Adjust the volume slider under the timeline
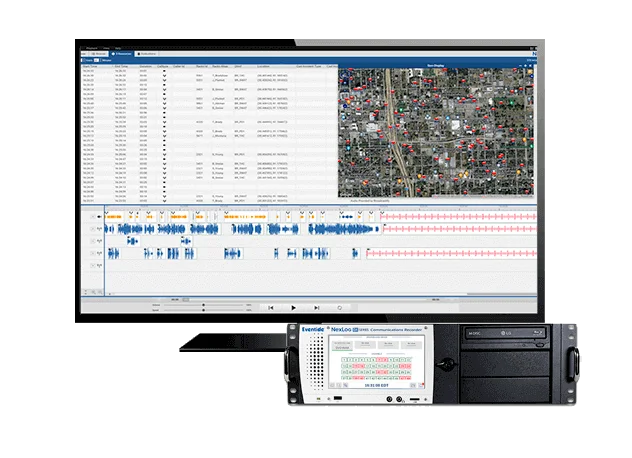The width and height of the screenshot is (632, 458). [x=205, y=304]
